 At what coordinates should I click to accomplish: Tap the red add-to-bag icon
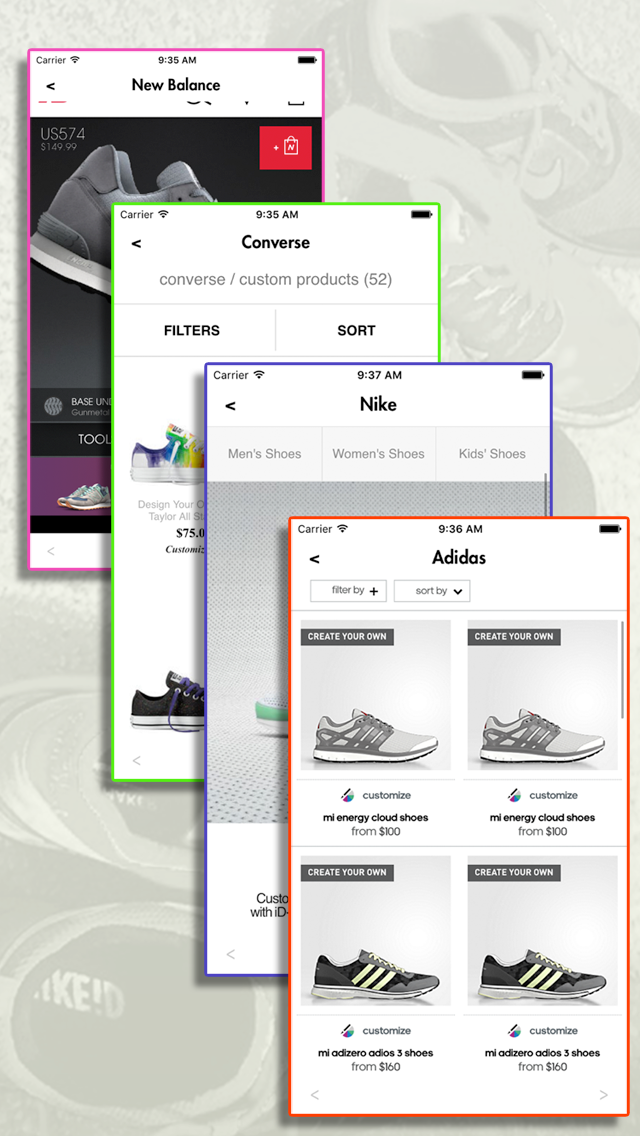coord(286,148)
